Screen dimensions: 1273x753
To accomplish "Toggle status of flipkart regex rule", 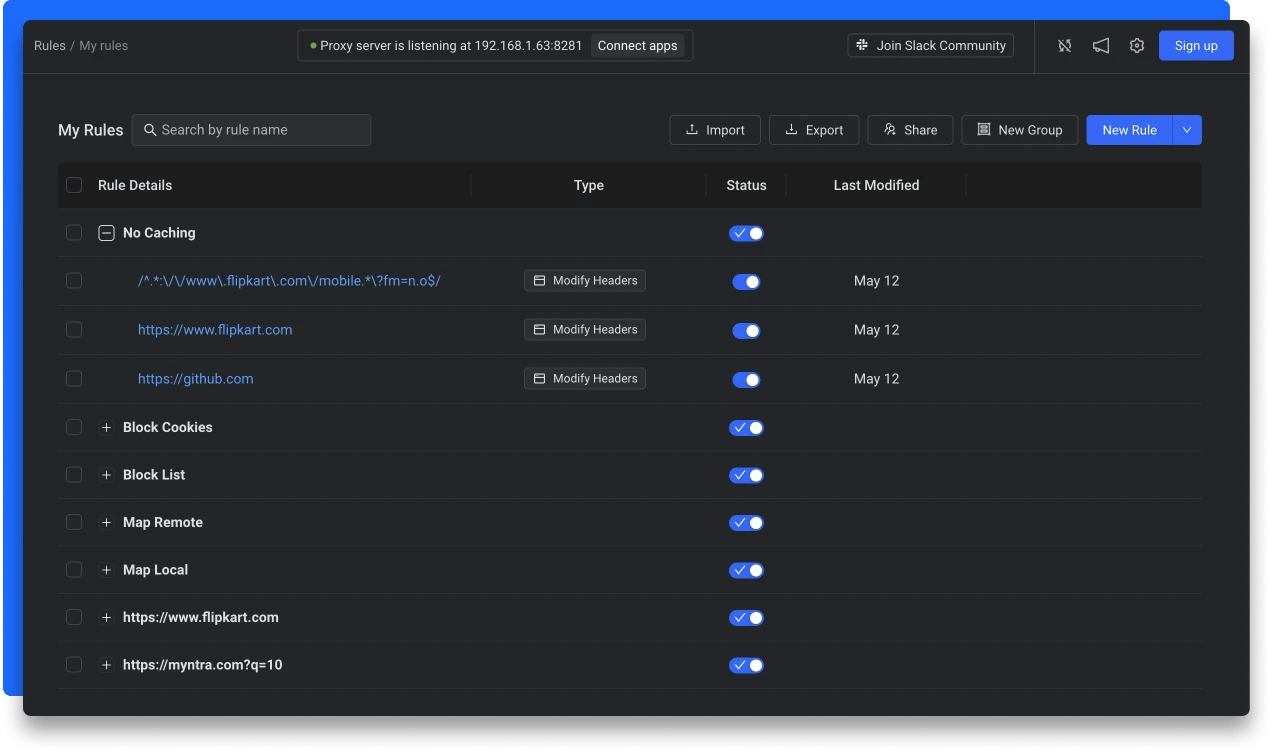I will coord(746,282).
